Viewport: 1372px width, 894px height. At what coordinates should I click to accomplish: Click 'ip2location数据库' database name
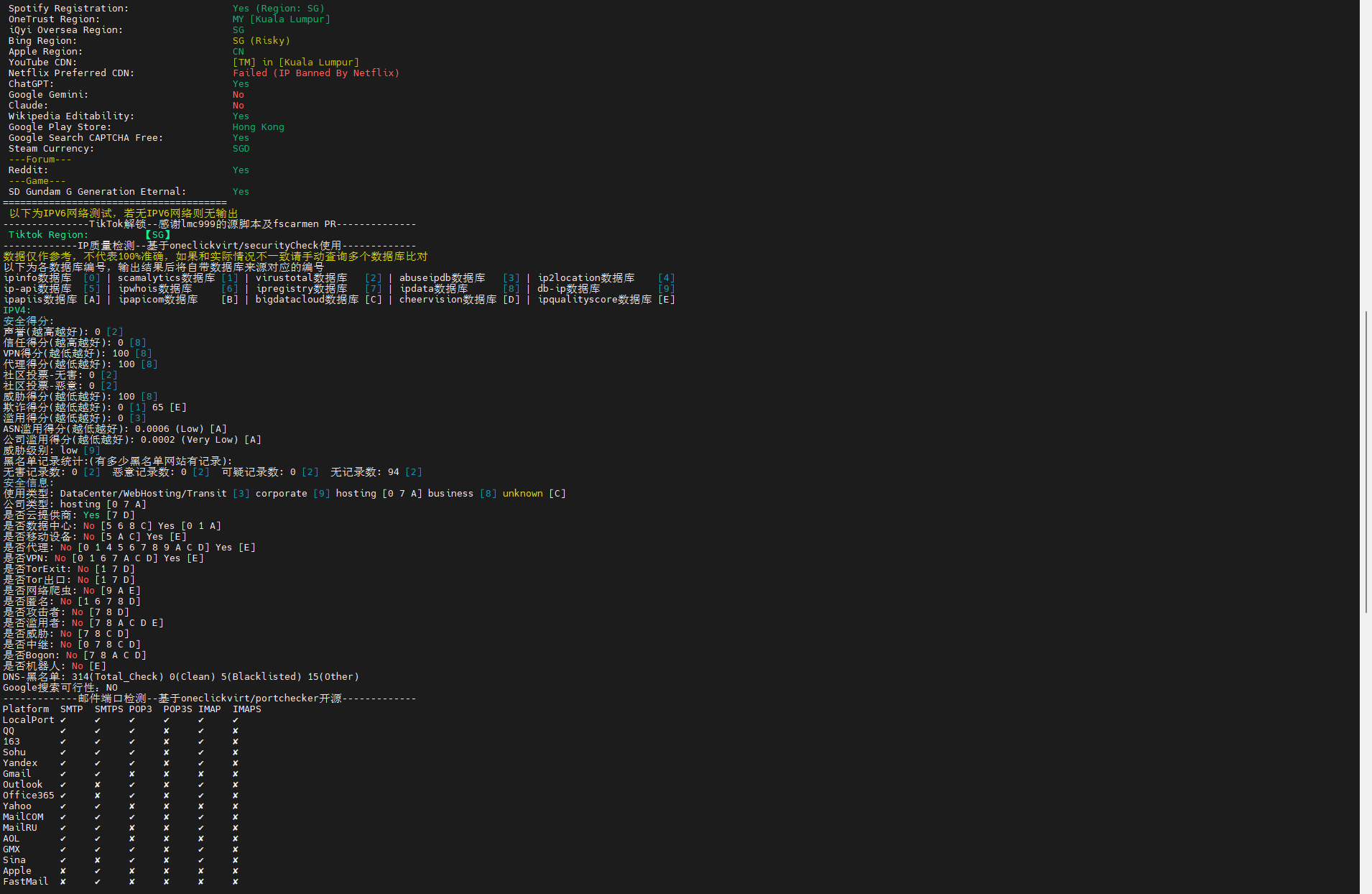click(x=586, y=278)
